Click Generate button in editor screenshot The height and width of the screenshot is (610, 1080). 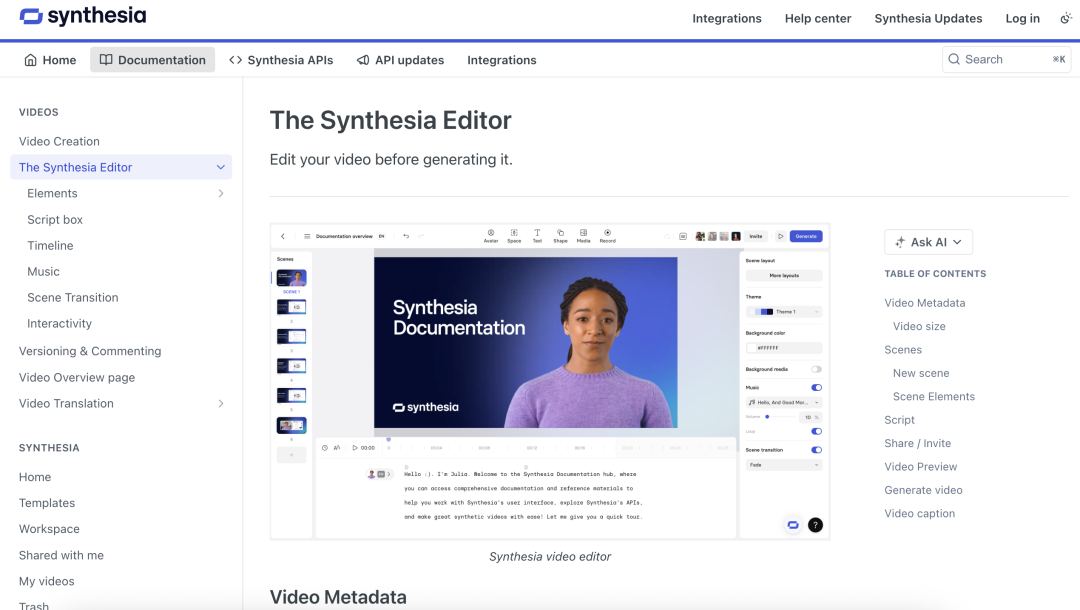coord(806,236)
